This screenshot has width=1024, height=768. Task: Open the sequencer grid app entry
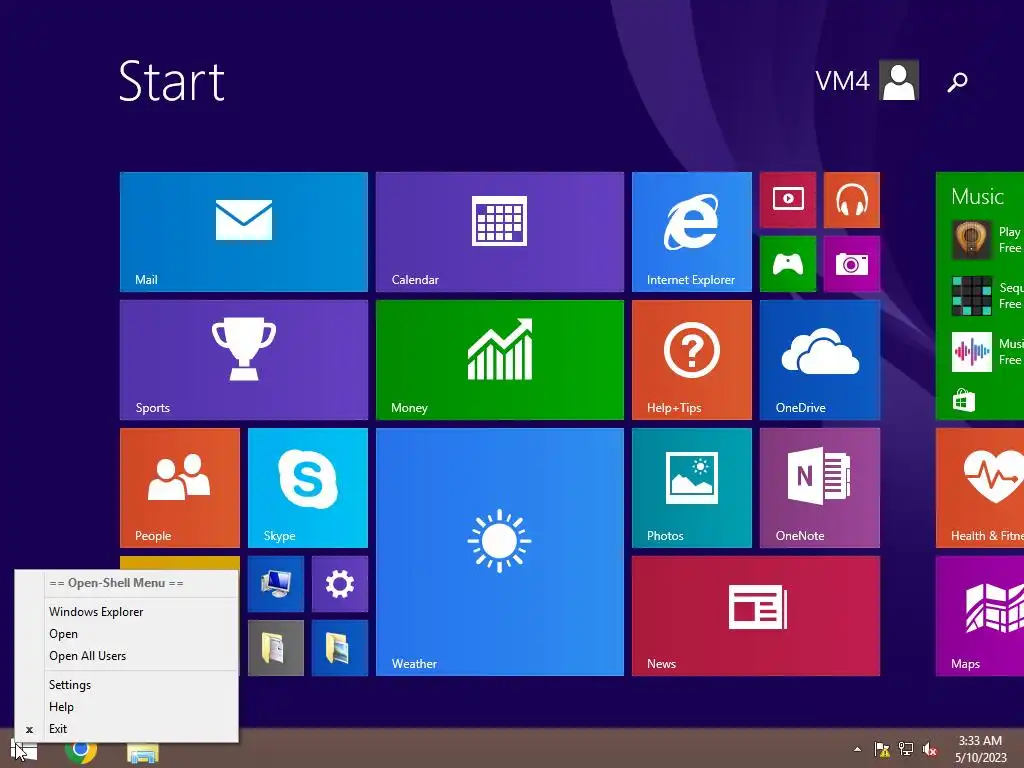pos(987,296)
